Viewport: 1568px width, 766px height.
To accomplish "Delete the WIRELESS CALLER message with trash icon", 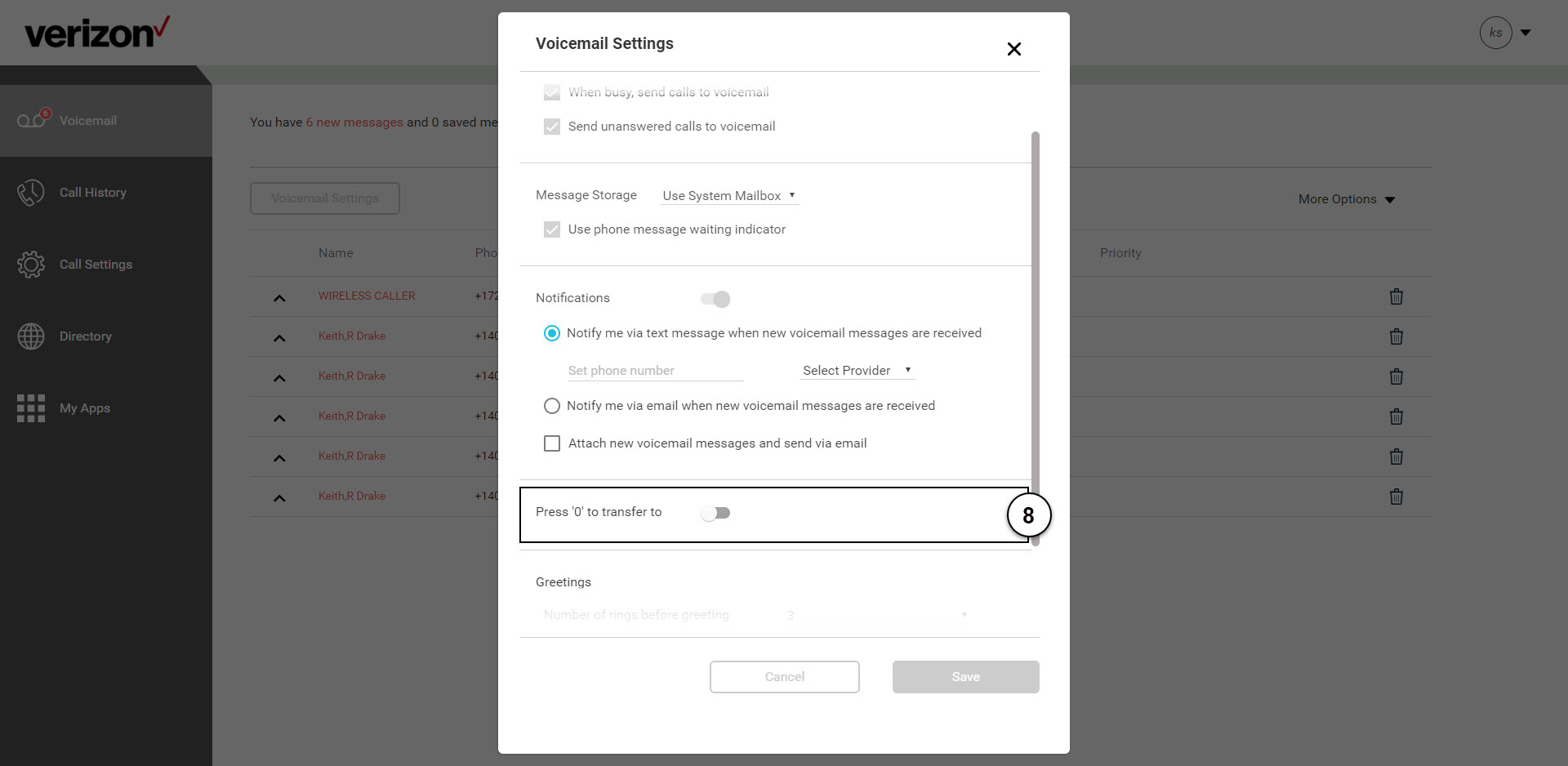I will pyautogui.click(x=1396, y=296).
